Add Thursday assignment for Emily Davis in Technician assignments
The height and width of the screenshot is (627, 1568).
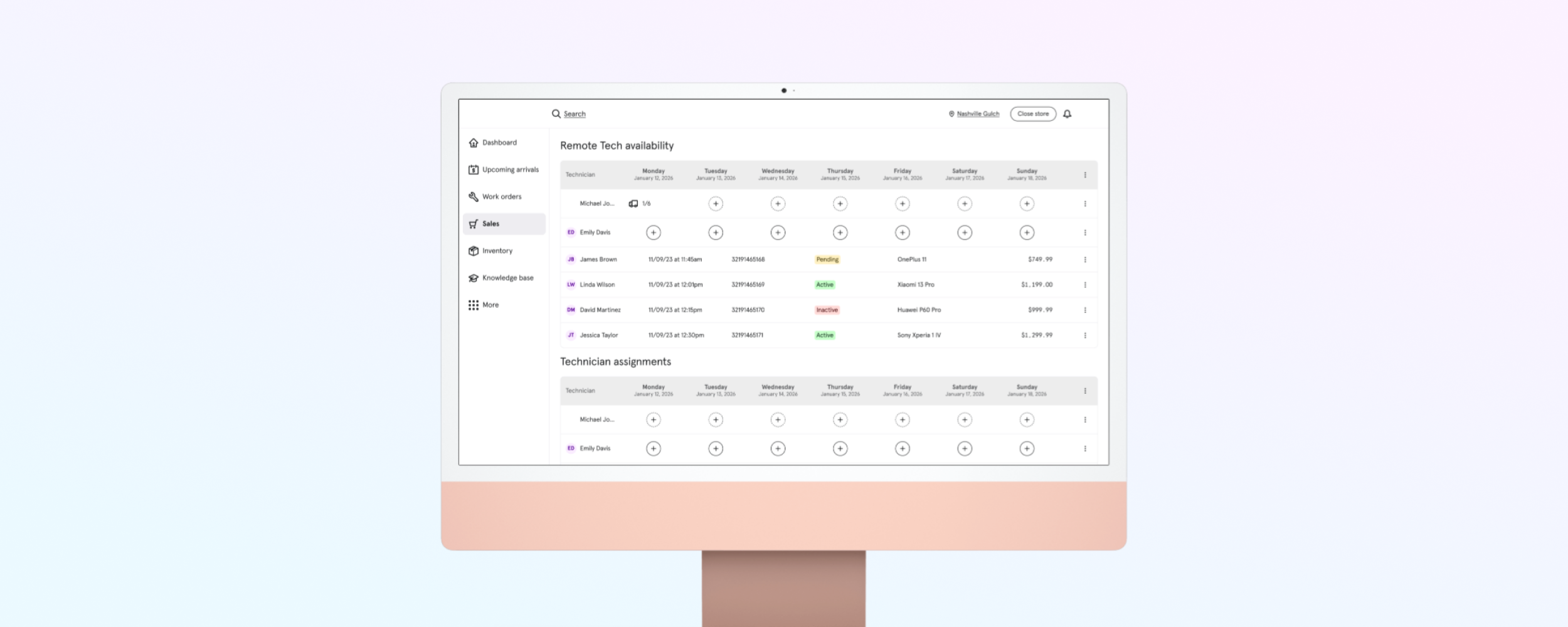(840, 448)
